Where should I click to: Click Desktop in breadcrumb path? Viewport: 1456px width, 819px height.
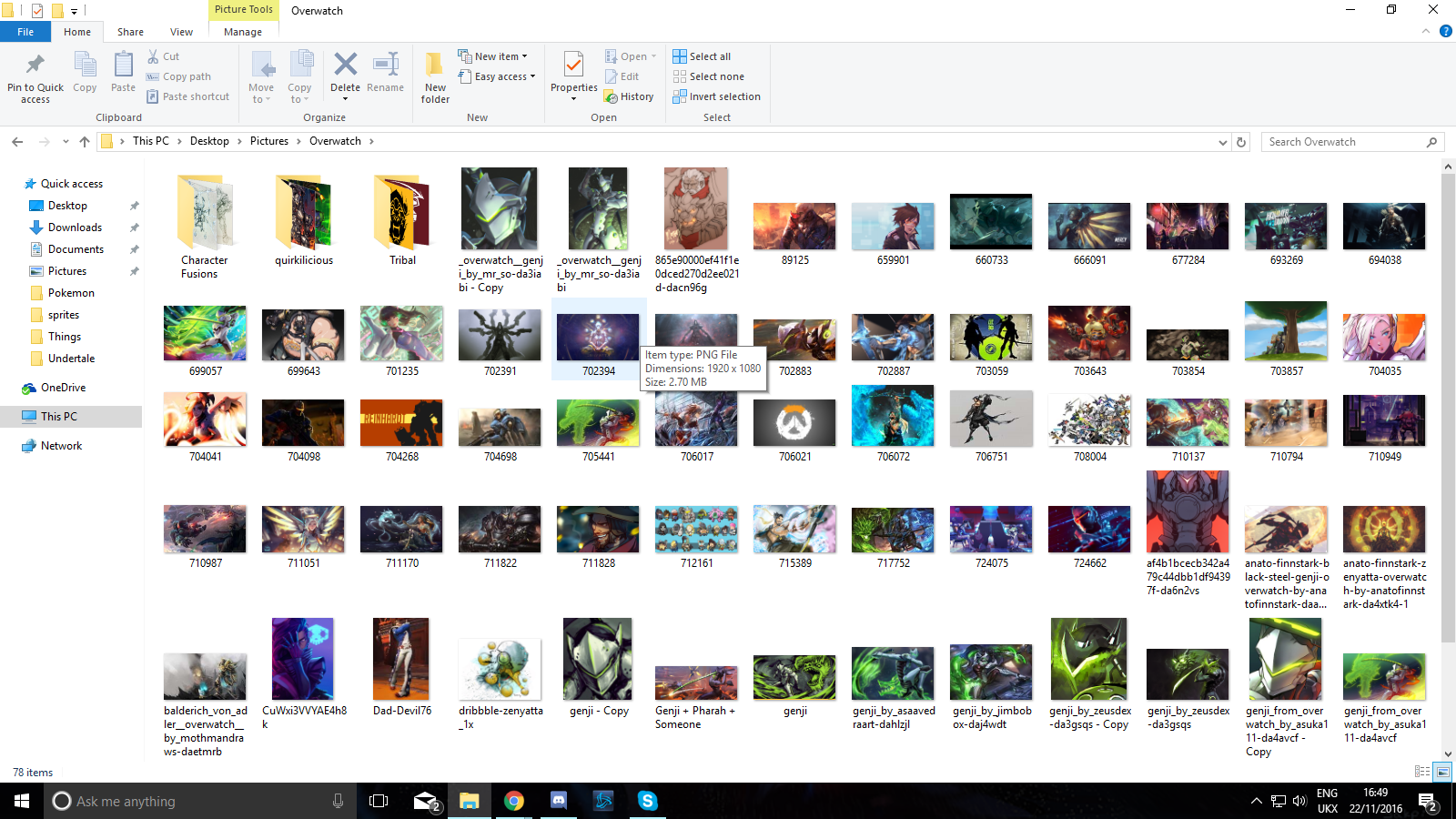click(209, 141)
